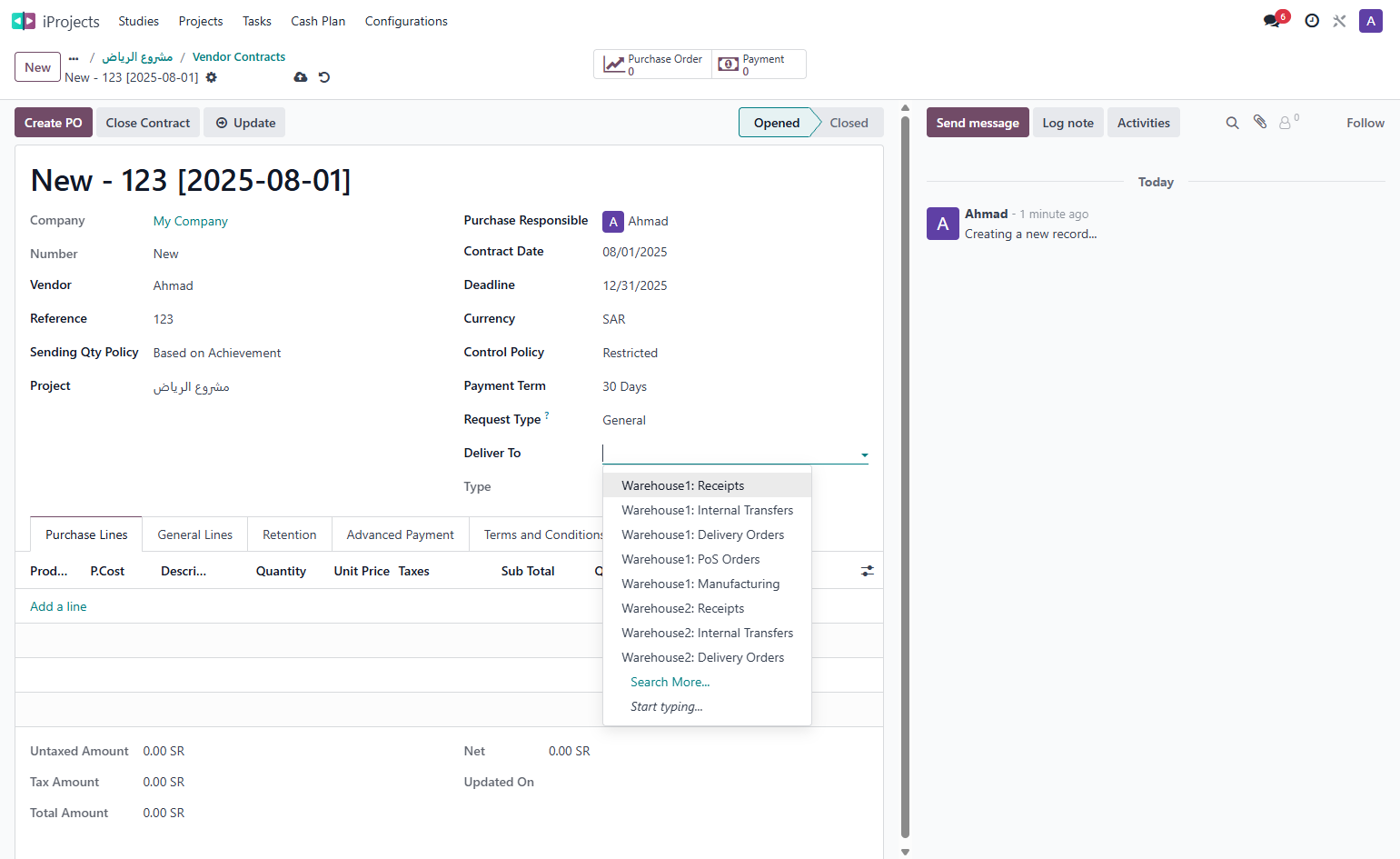Screen dimensions: 1400x859
Task: Click the debug tools wrench icon
Action: pyautogui.click(x=1339, y=21)
